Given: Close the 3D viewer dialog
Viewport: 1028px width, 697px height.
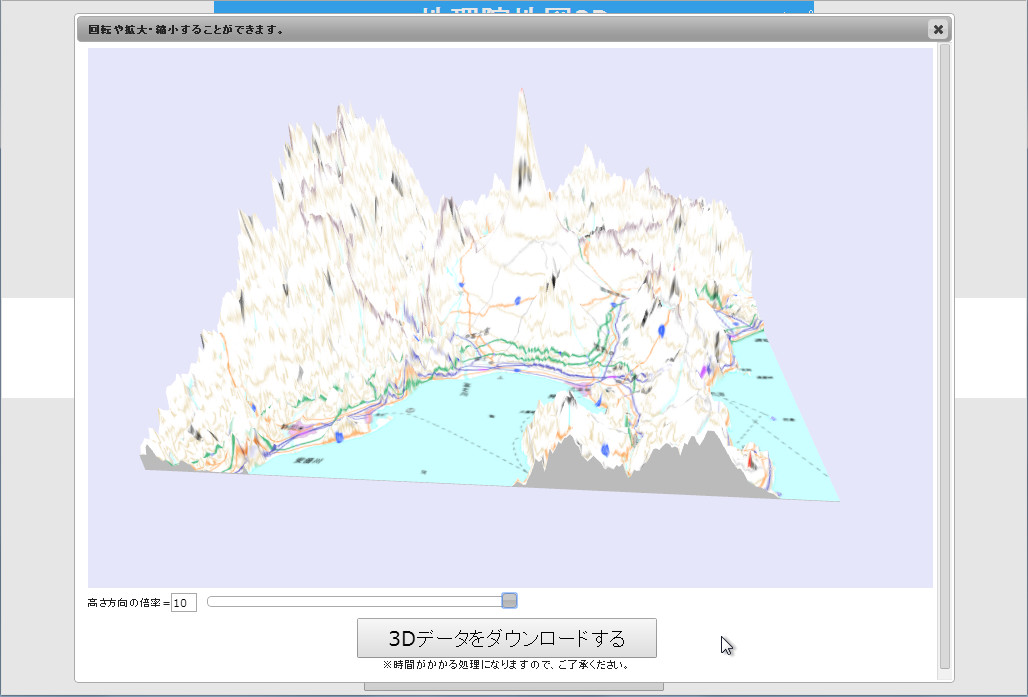Looking at the screenshot, I should pos(938,30).
